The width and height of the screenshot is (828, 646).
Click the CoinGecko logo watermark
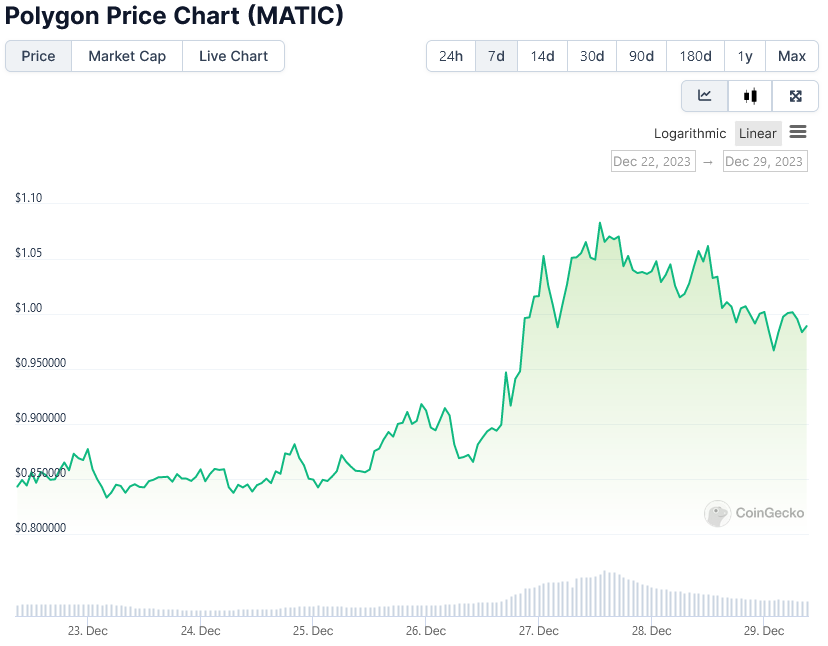754,513
